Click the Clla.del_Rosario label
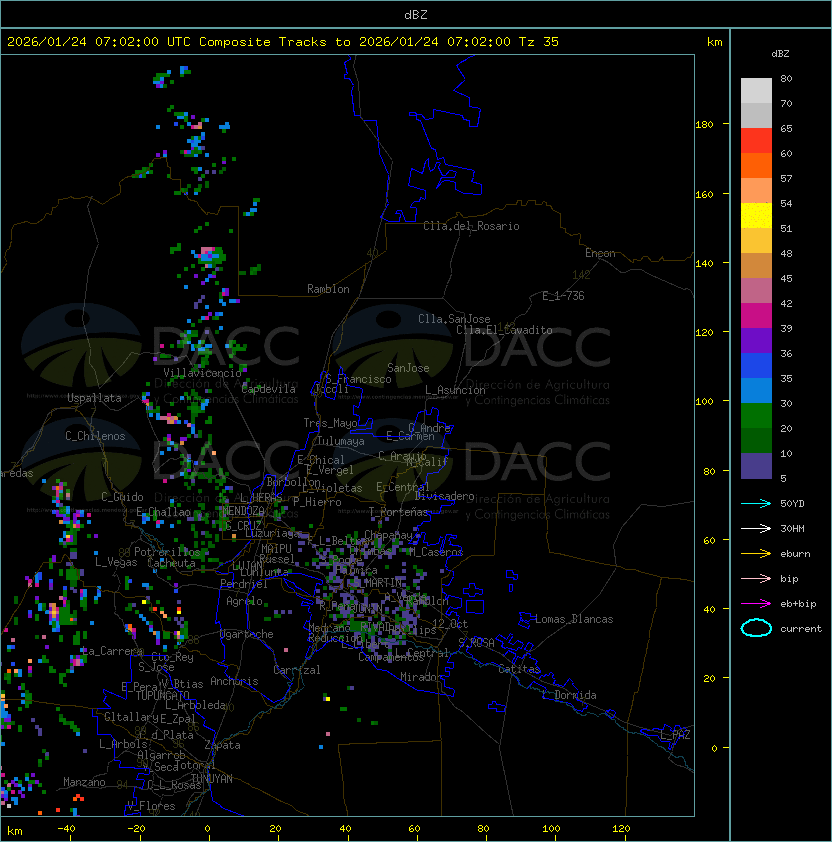Viewport: 832px width, 842px height. (x=471, y=227)
